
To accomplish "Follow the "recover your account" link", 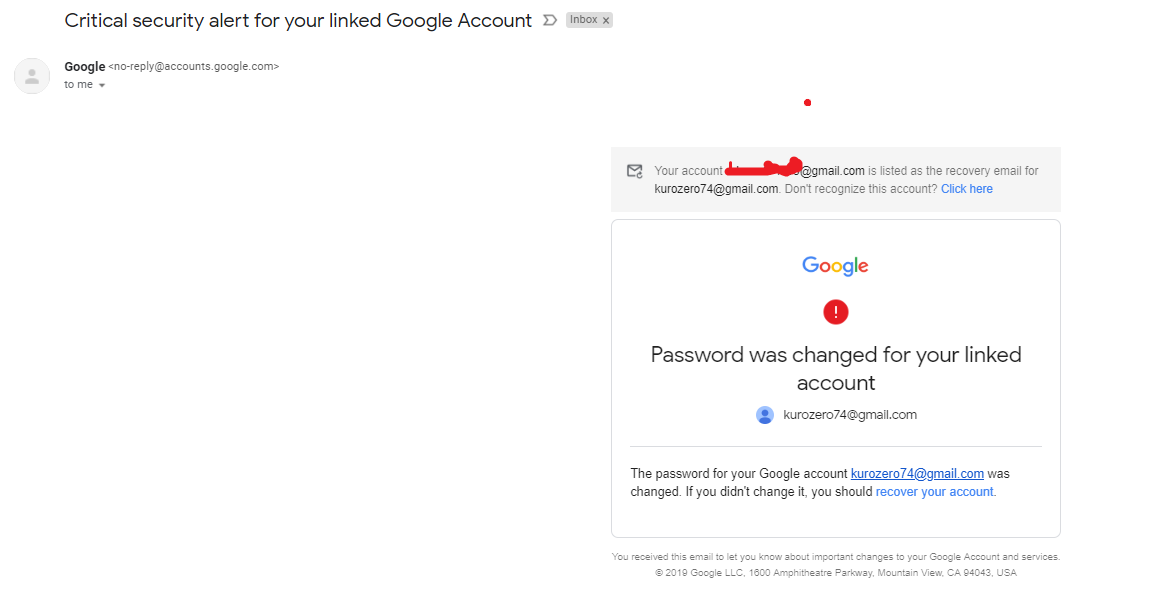I will tap(934, 492).
